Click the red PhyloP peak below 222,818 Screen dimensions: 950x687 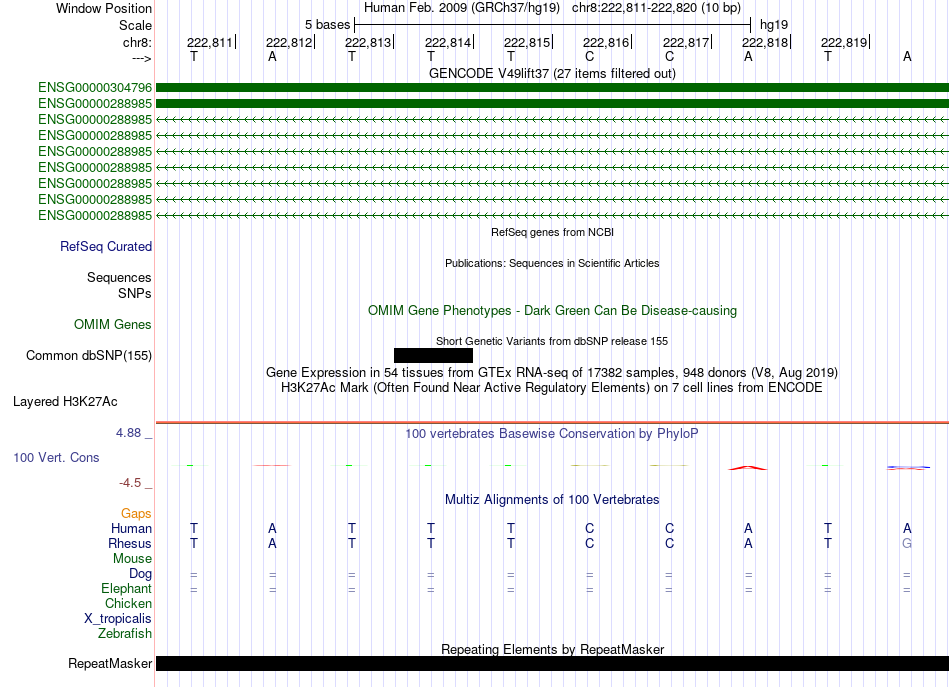pos(748,468)
